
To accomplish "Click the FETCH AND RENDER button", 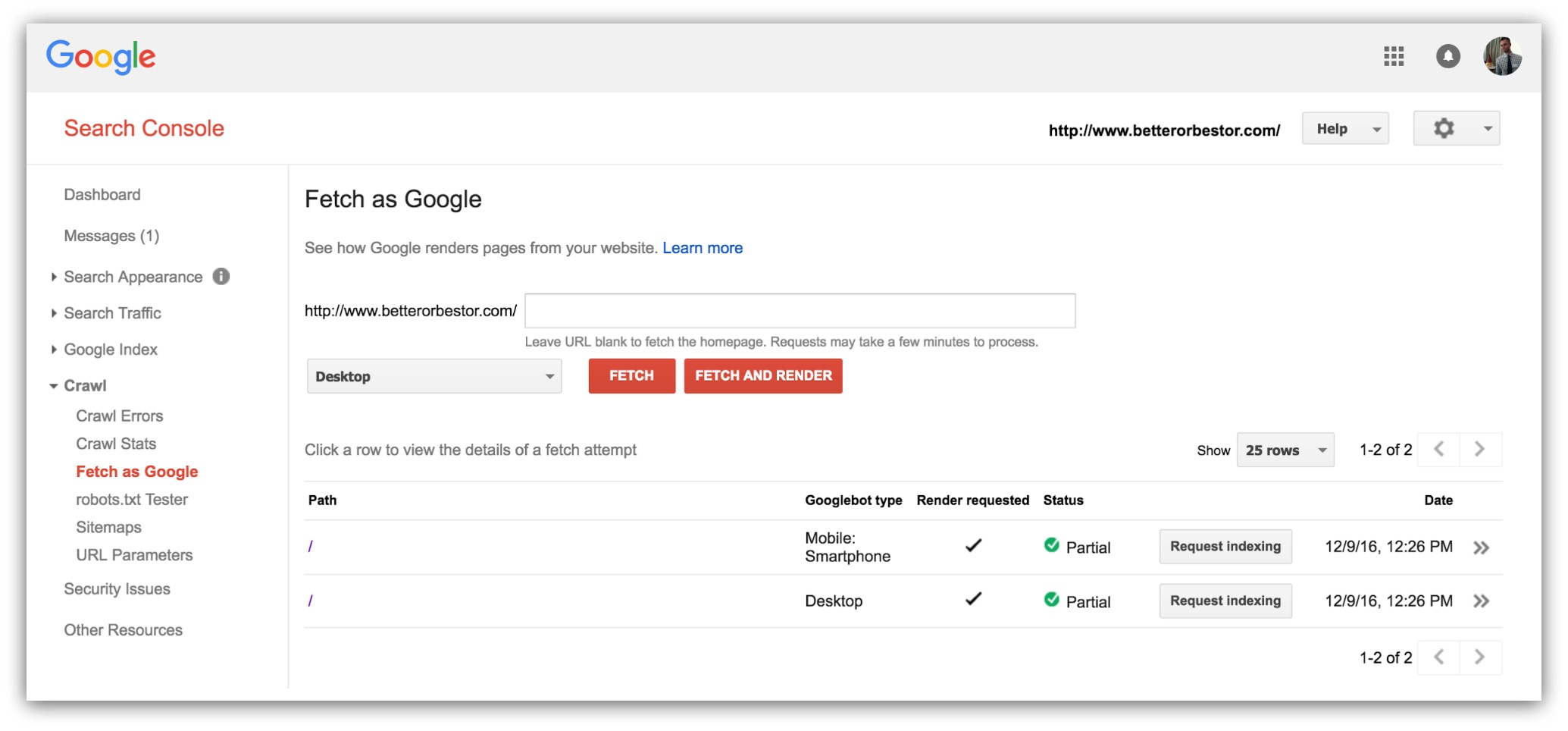I will tap(763, 376).
